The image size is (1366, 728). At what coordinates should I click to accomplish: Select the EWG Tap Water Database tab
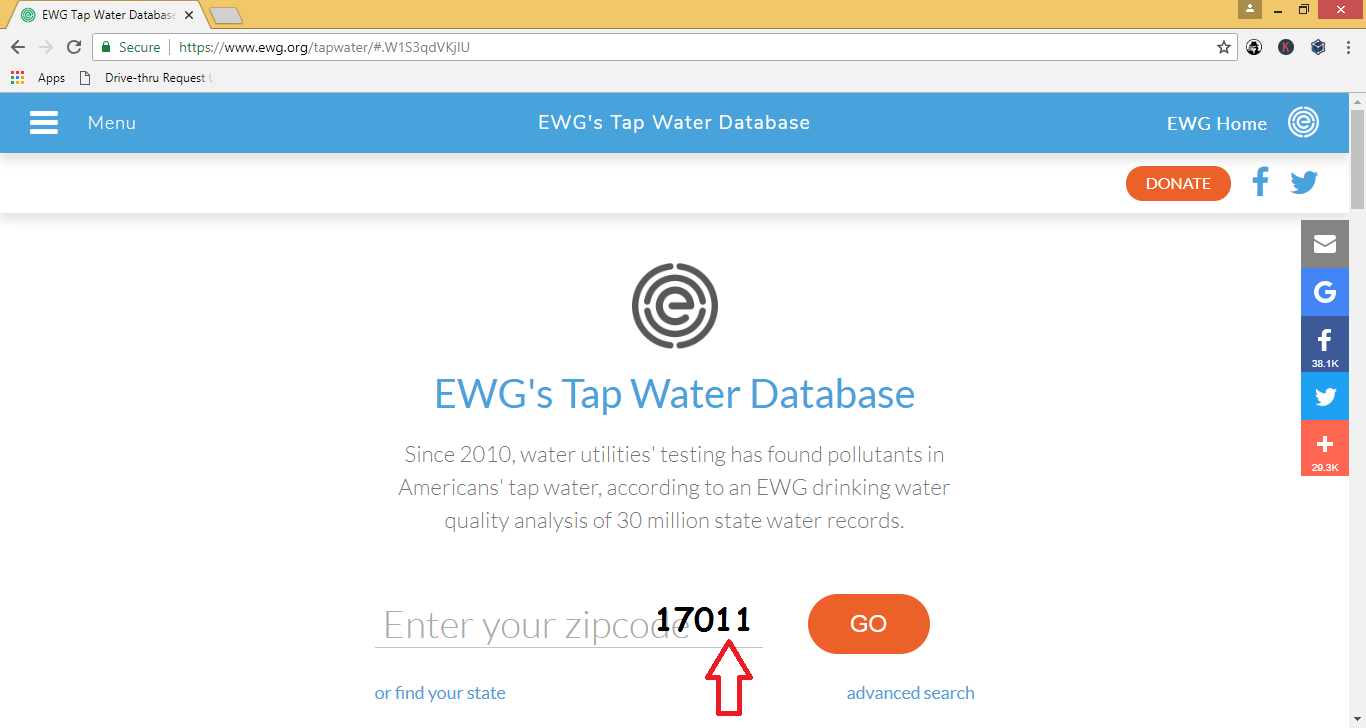click(x=102, y=15)
